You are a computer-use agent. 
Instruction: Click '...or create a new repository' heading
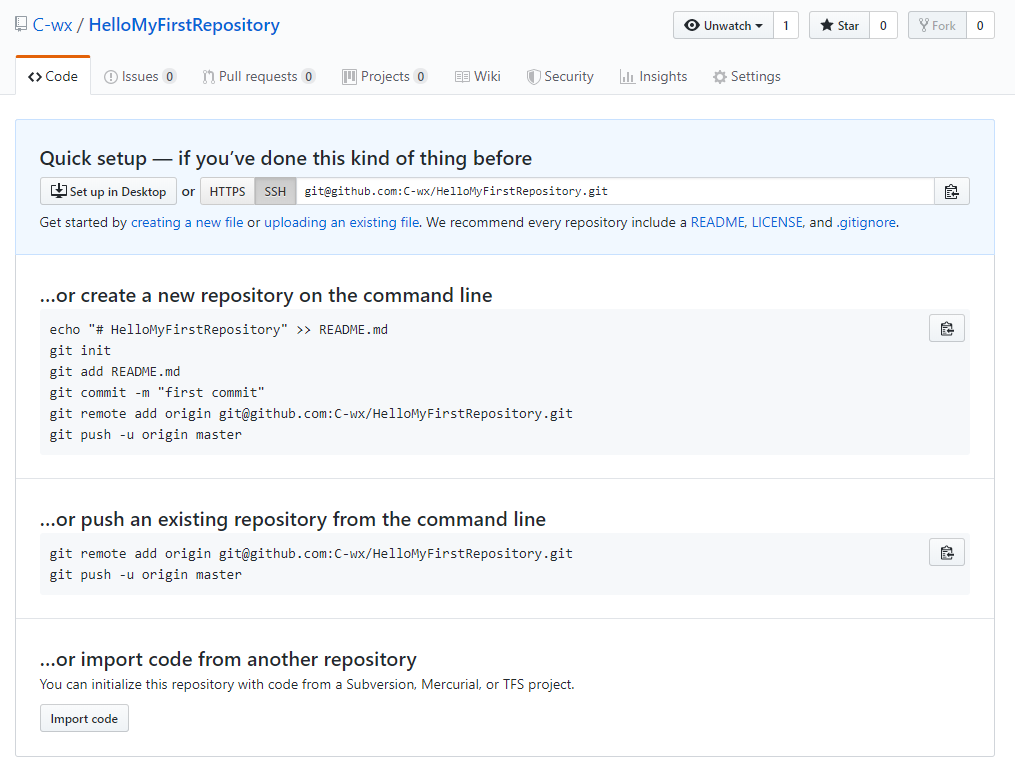(x=266, y=296)
